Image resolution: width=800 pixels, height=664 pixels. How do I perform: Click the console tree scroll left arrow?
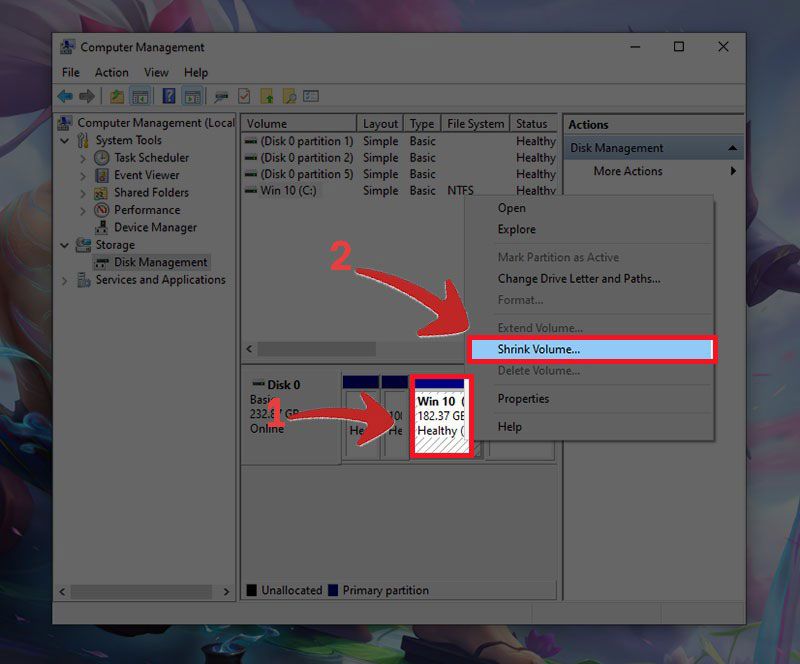[x=62, y=592]
